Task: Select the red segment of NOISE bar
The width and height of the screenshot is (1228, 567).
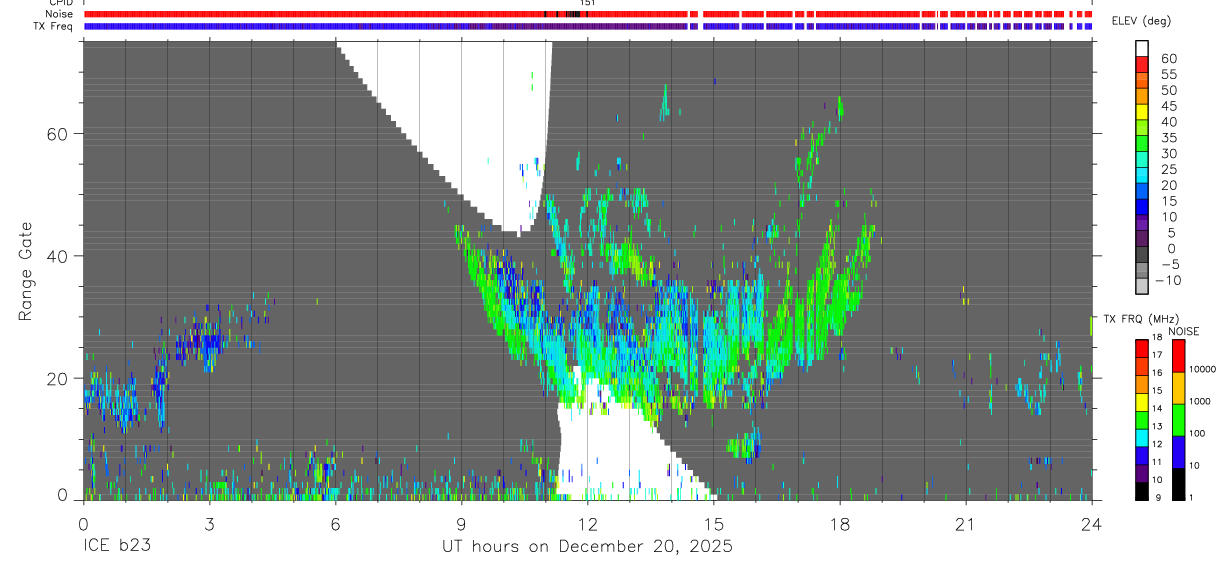Action: pos(1178,355)
